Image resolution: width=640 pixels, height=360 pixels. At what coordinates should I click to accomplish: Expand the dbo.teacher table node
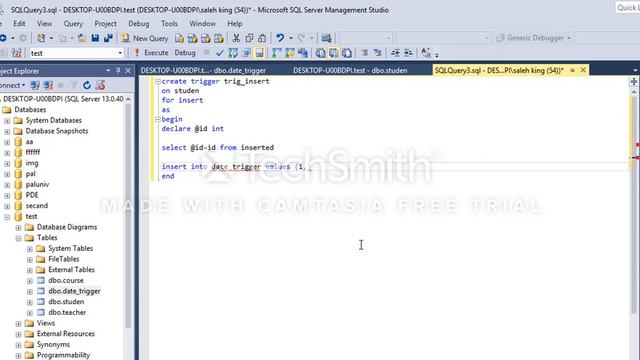point(30,313)
